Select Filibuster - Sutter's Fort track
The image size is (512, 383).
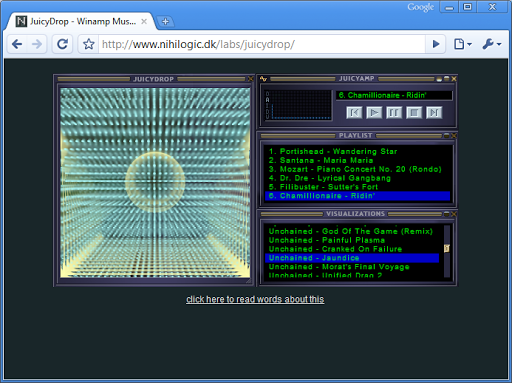[357, 187]
